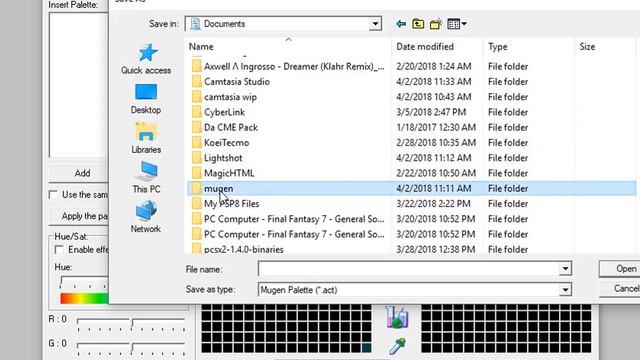The width and height of the screenshot is (640, 360).
Task: Select the KoeiTecmo folder icon
Action: 197,142
